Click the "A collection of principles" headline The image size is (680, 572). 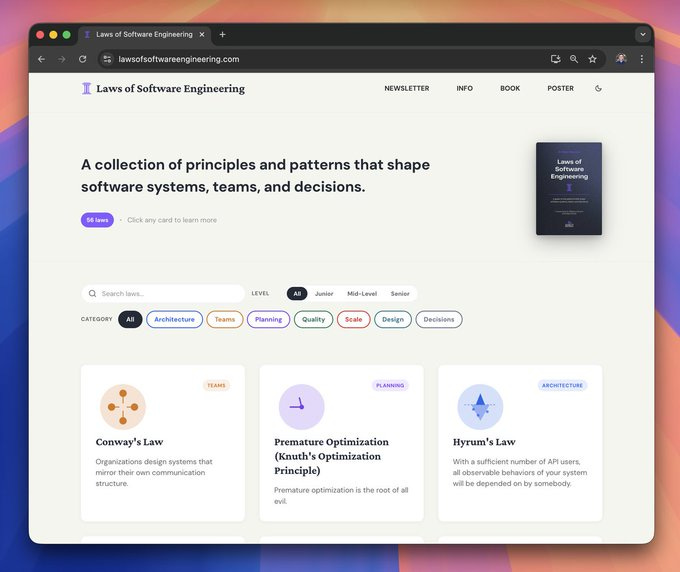pyautogui.click(x=255, y=176)
